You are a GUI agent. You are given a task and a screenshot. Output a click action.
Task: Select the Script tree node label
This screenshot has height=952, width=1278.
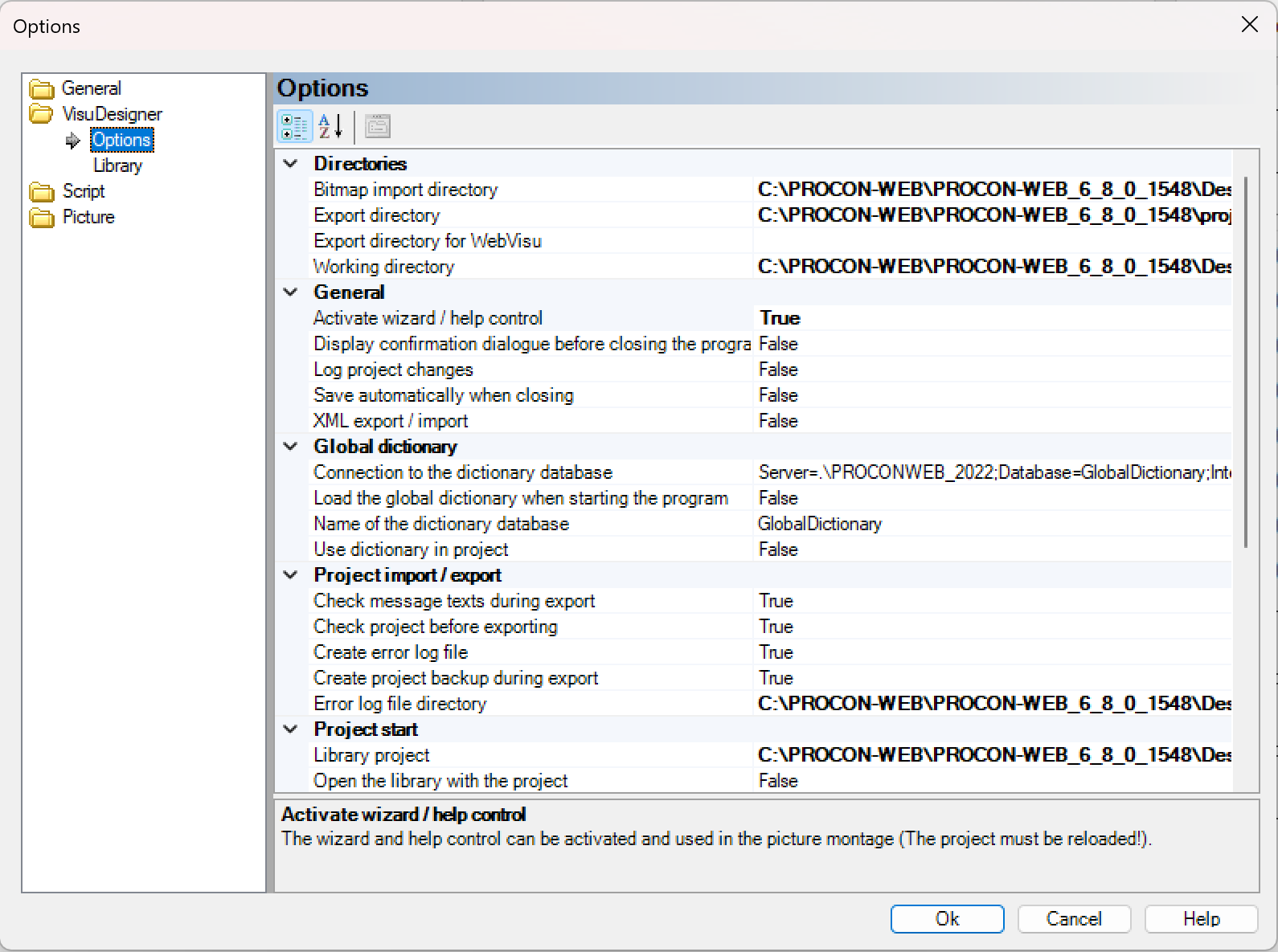84,191
